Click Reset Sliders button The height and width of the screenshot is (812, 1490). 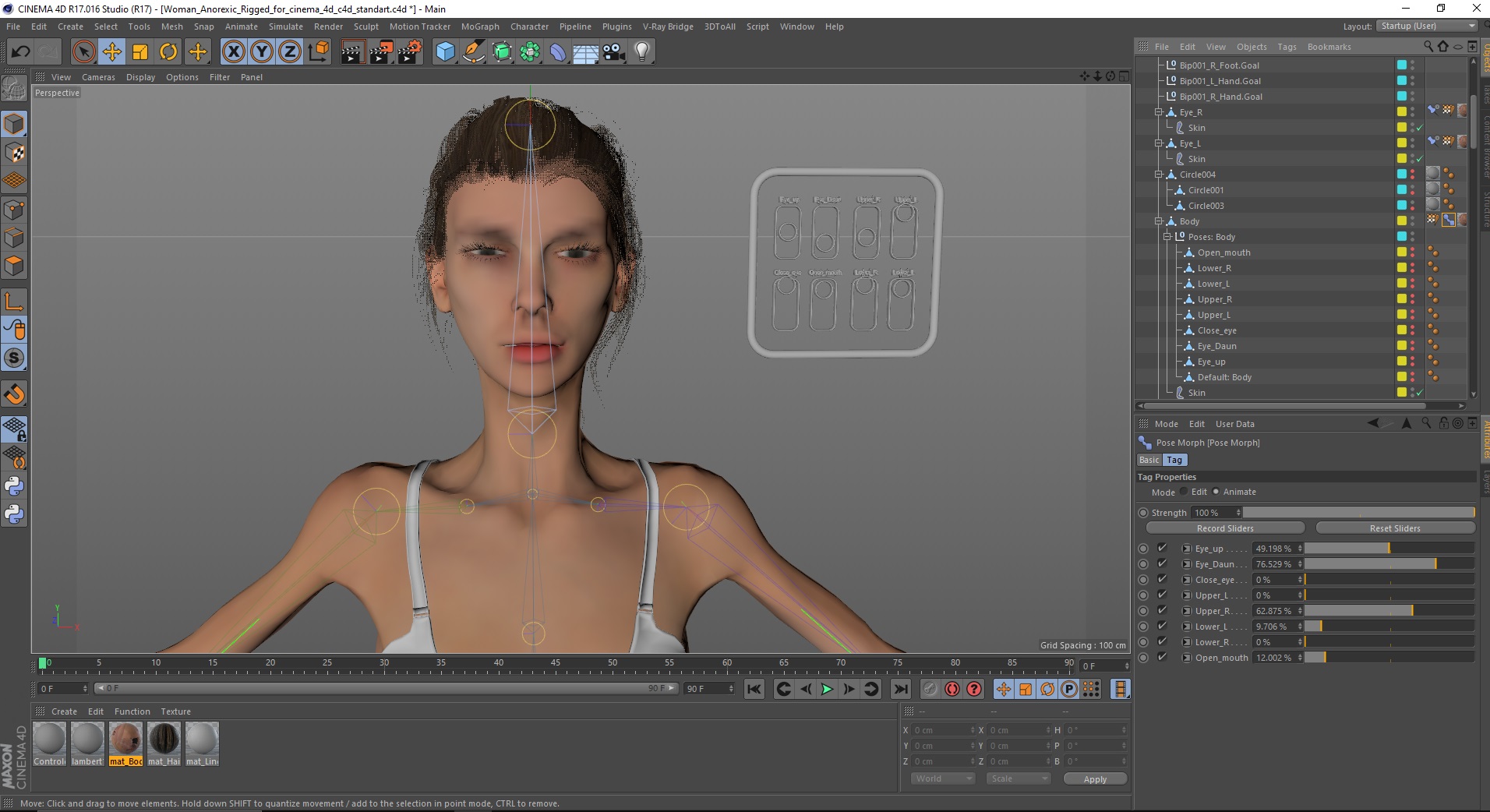(1395, 528)
